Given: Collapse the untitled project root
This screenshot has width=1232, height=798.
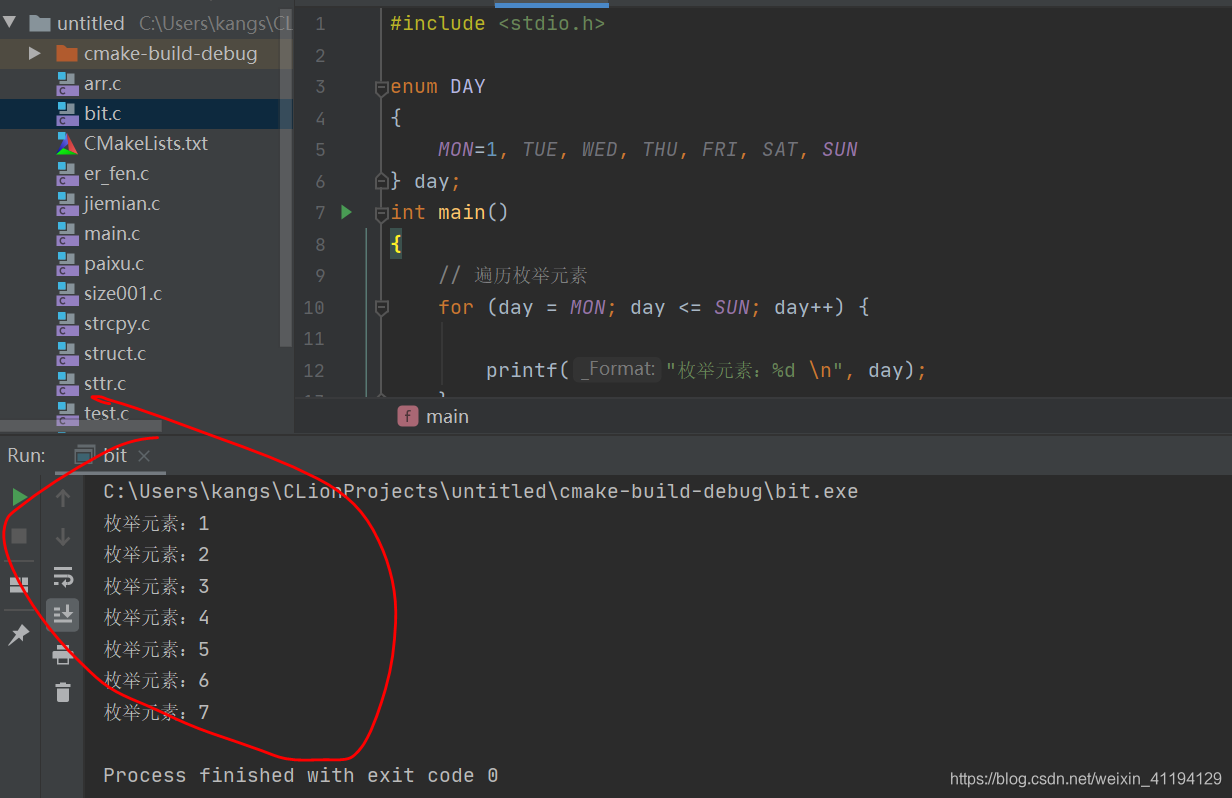Looking at the screenshot, I should tap(10, 22).
